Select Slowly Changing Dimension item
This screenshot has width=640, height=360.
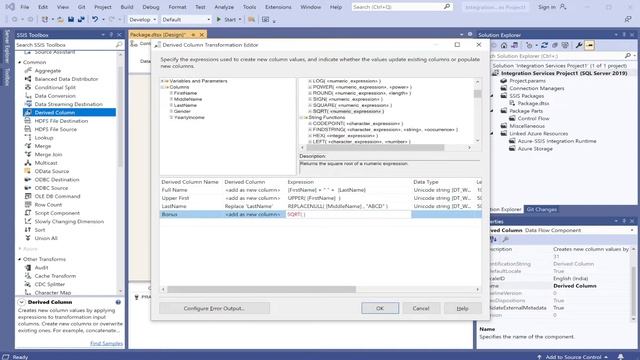point(69,221)
